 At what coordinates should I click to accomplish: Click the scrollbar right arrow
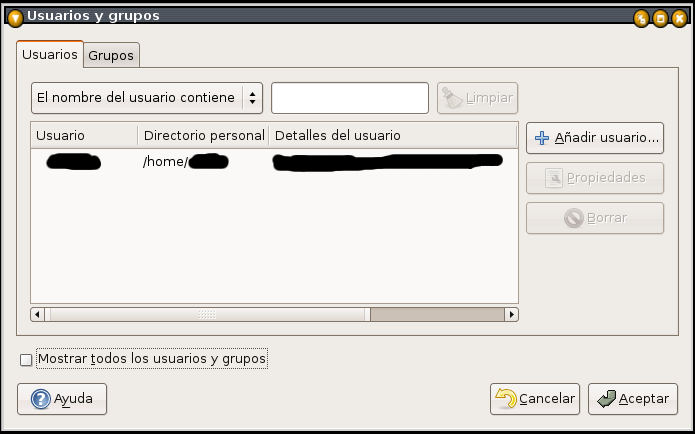tap(511, 314)
